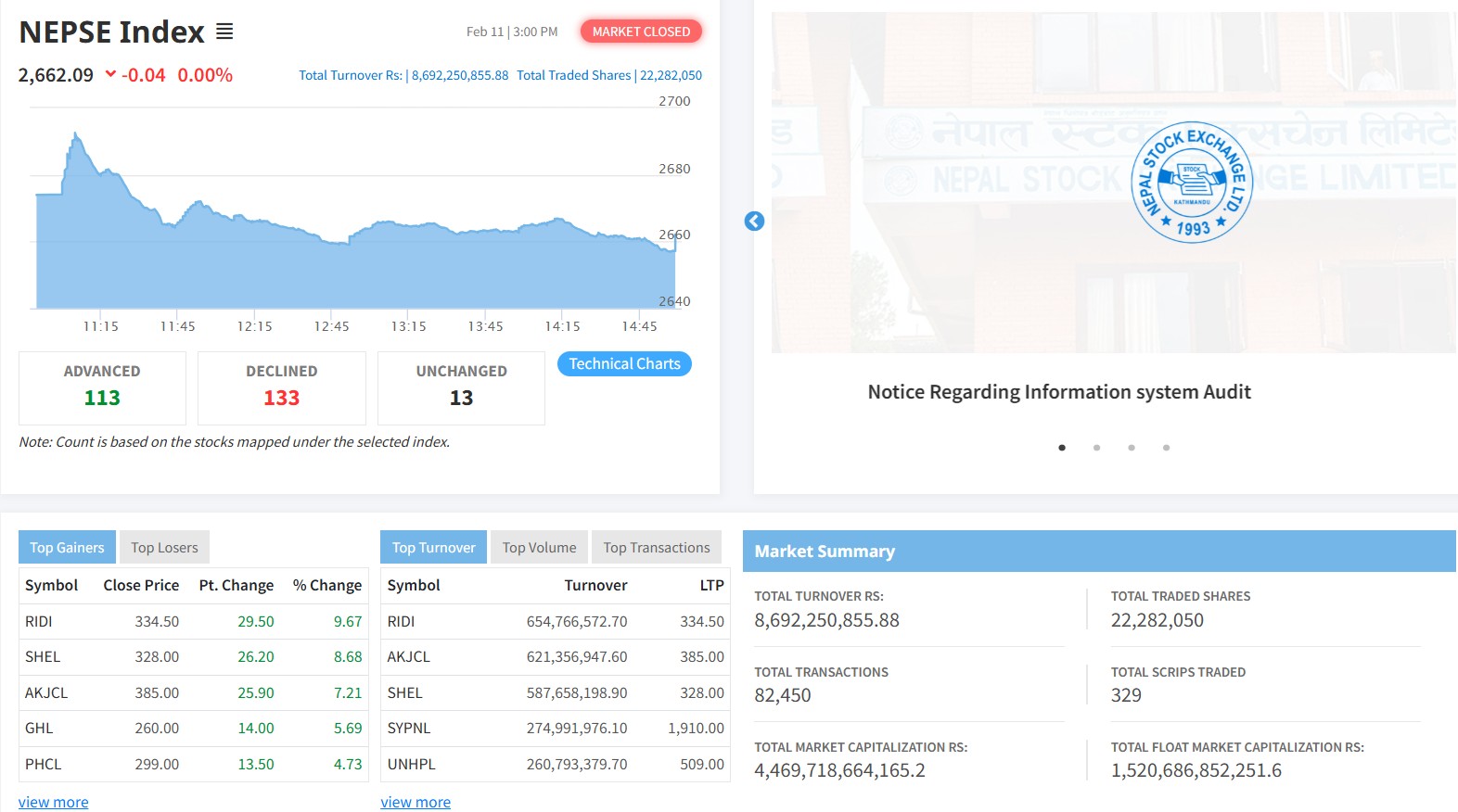
Task: Select the third carousel dot indicator
Action: tap(1132, 448)
